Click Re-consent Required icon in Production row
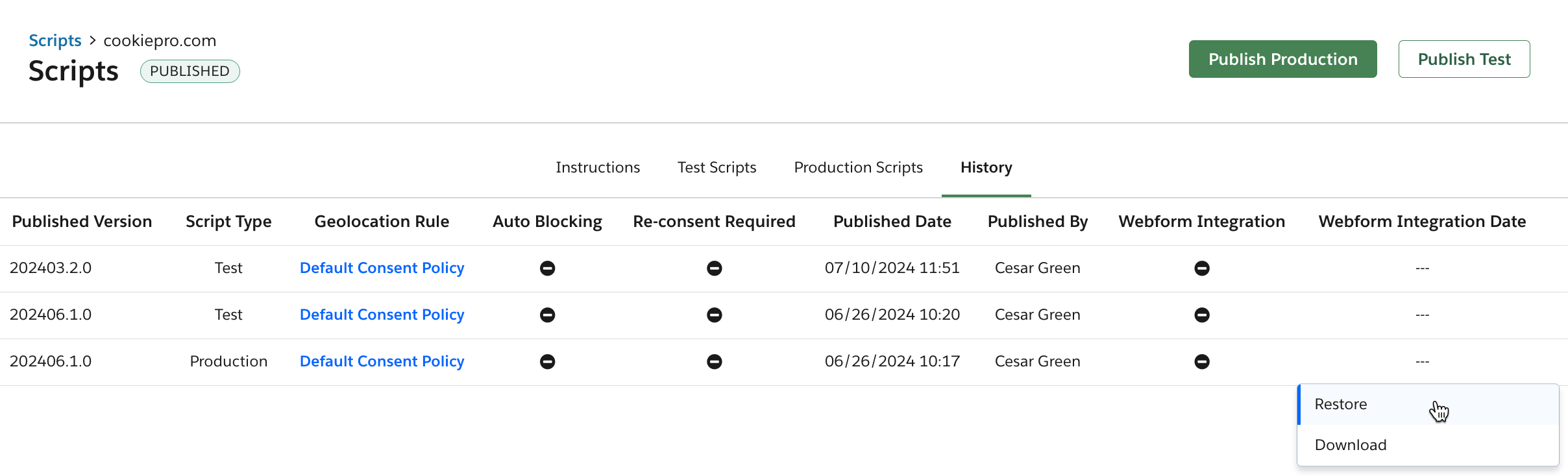Image resolution: width=1568 pixels, height=476 pixels. tap(714, 362)
